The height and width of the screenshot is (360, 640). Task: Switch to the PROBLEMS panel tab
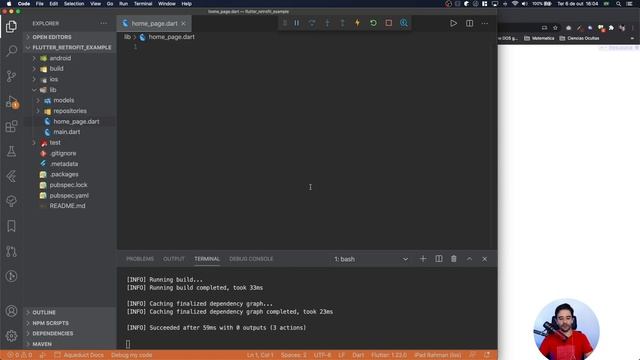(x=140, y=259)
